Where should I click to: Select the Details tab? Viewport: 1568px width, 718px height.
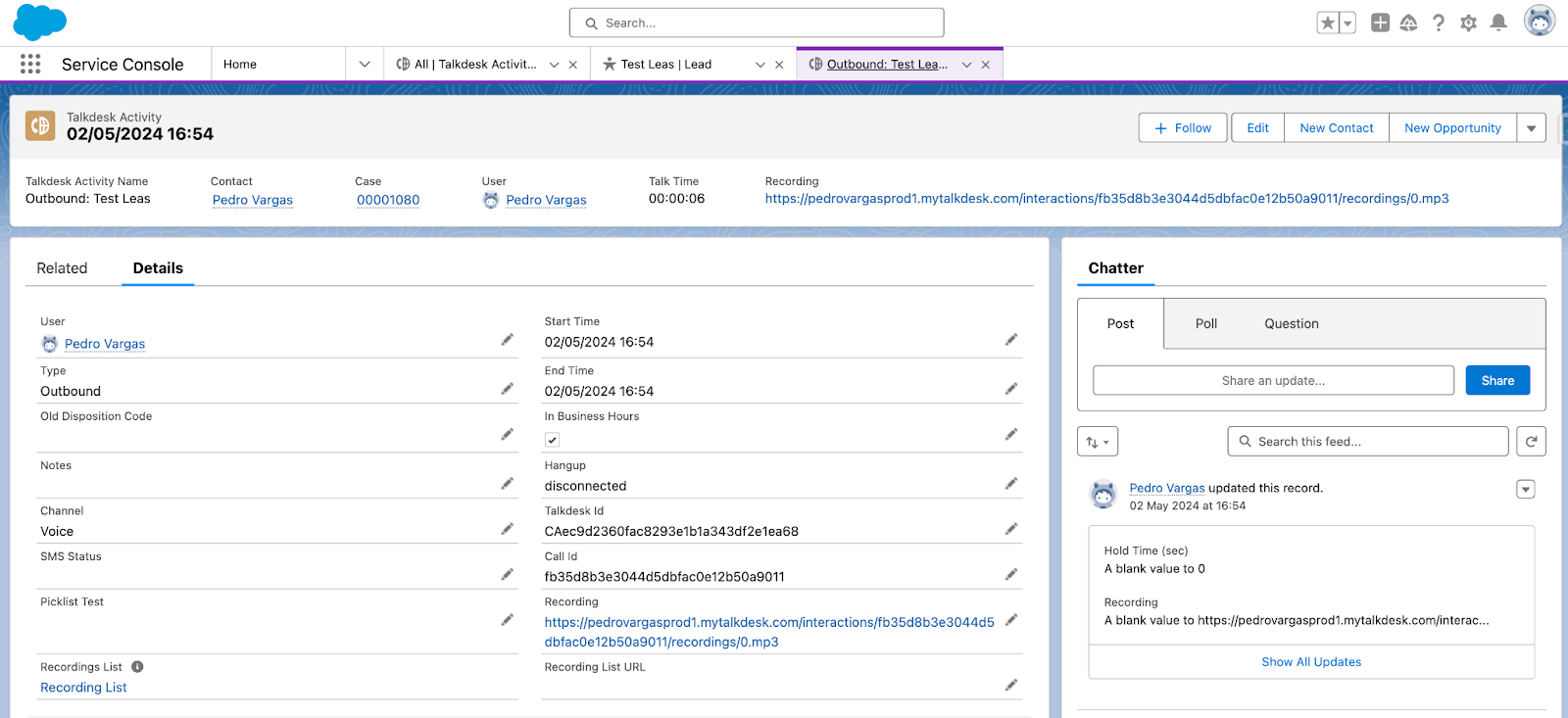coord(158,268)
